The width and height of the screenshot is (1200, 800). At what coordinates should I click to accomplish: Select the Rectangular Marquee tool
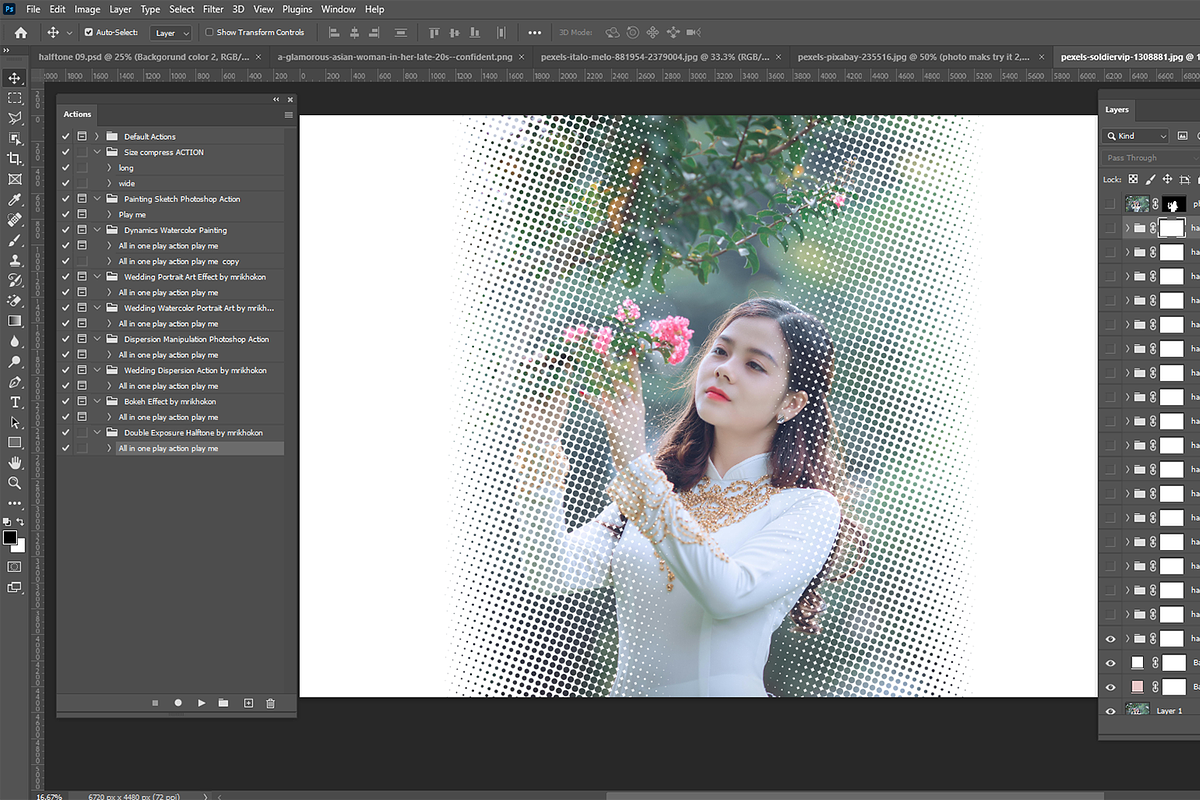point(15,98)
